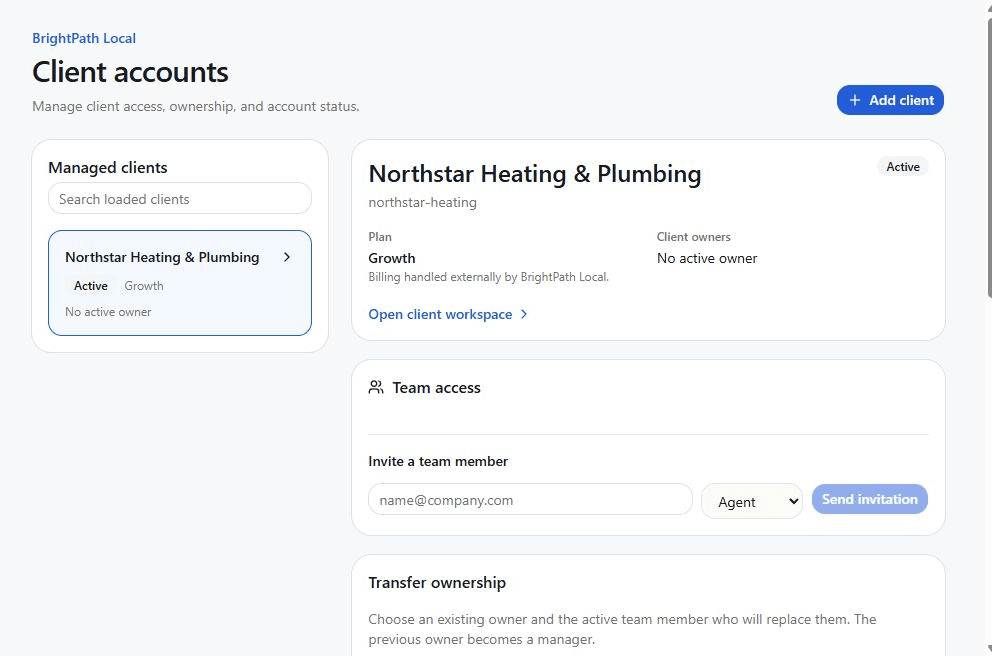Click the Active status badge in header
Viewport: 992px width, 656px height.
click(903, 167)
